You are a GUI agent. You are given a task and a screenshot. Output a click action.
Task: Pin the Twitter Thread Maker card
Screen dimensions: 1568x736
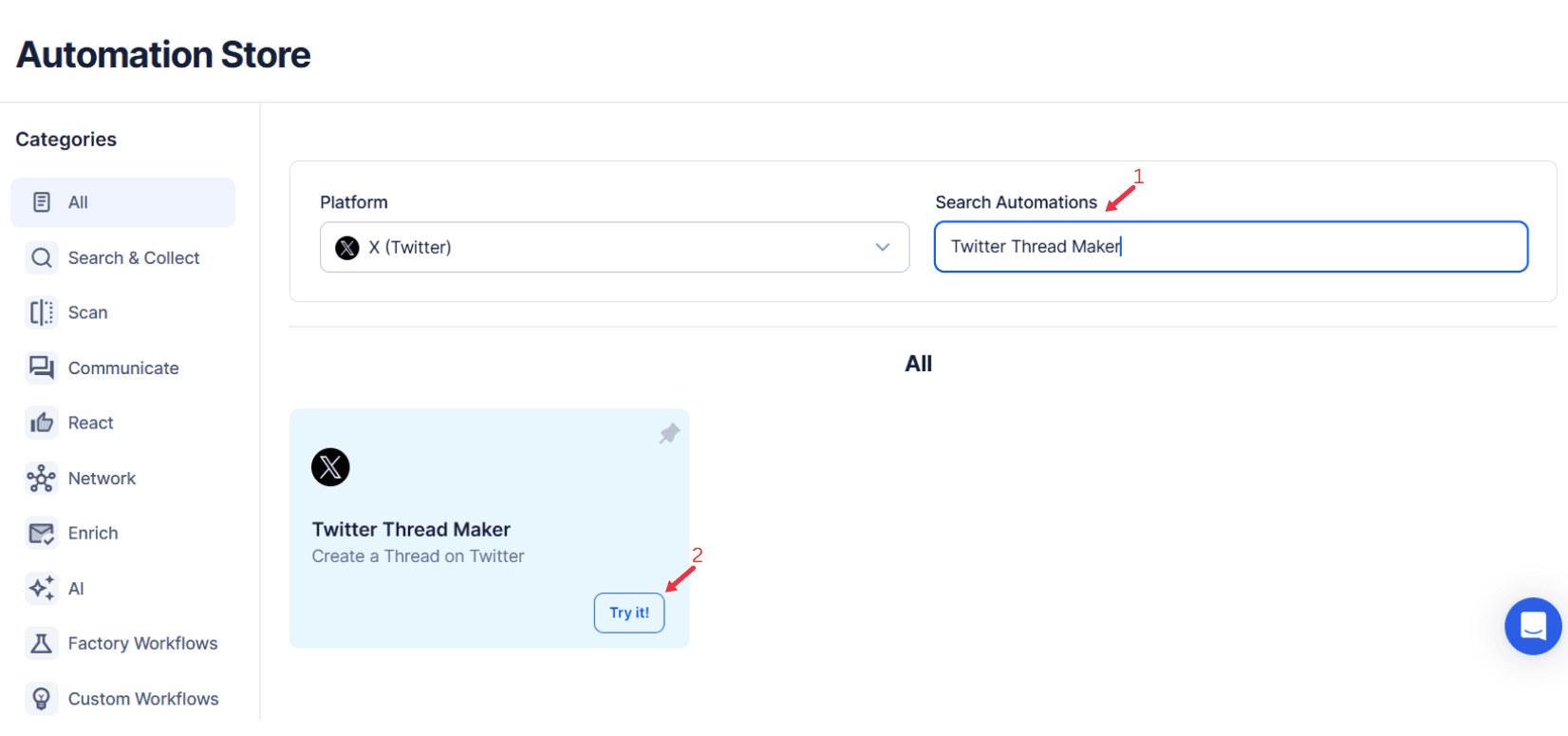click(668, 433)
